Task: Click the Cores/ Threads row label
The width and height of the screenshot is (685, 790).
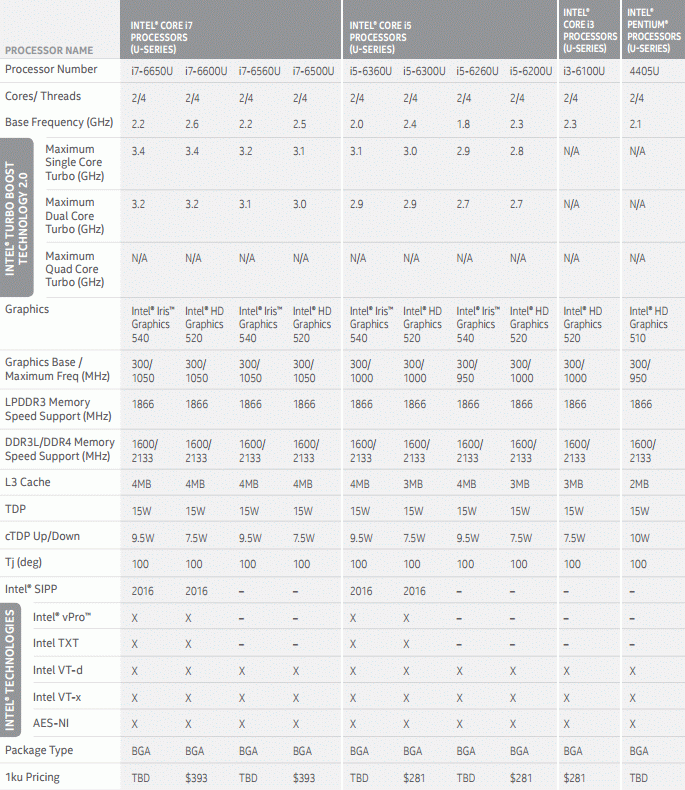Action: 43,96
